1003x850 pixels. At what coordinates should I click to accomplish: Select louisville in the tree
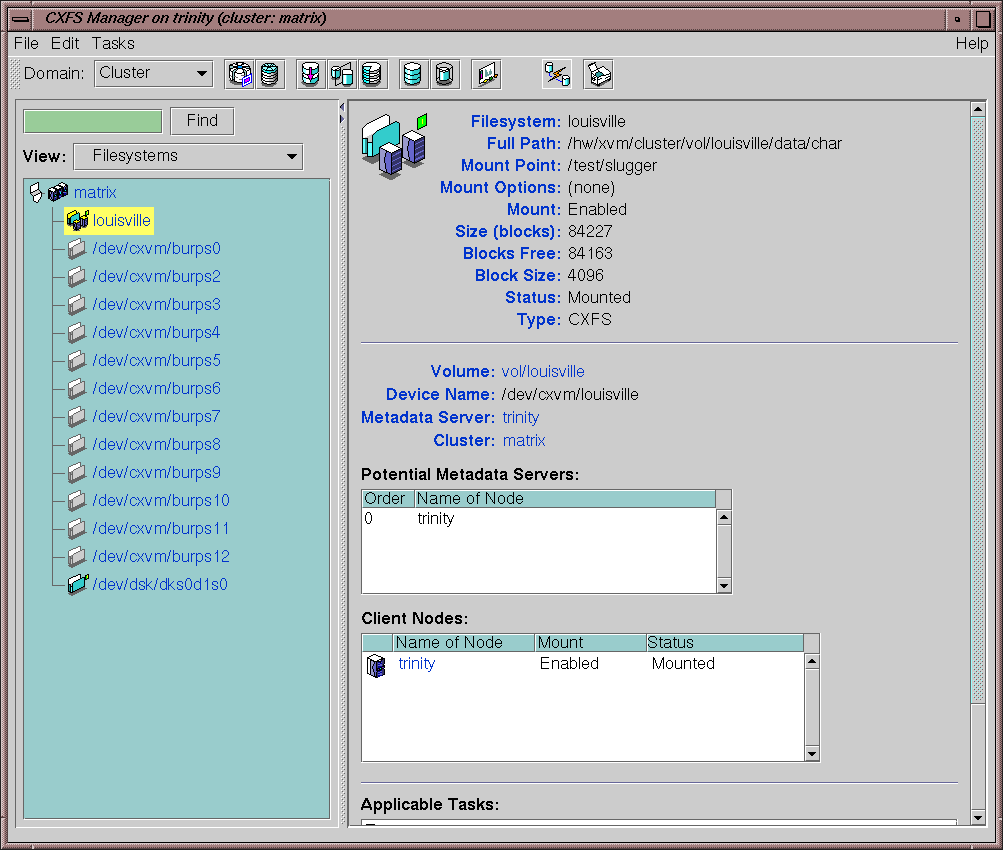122,221
